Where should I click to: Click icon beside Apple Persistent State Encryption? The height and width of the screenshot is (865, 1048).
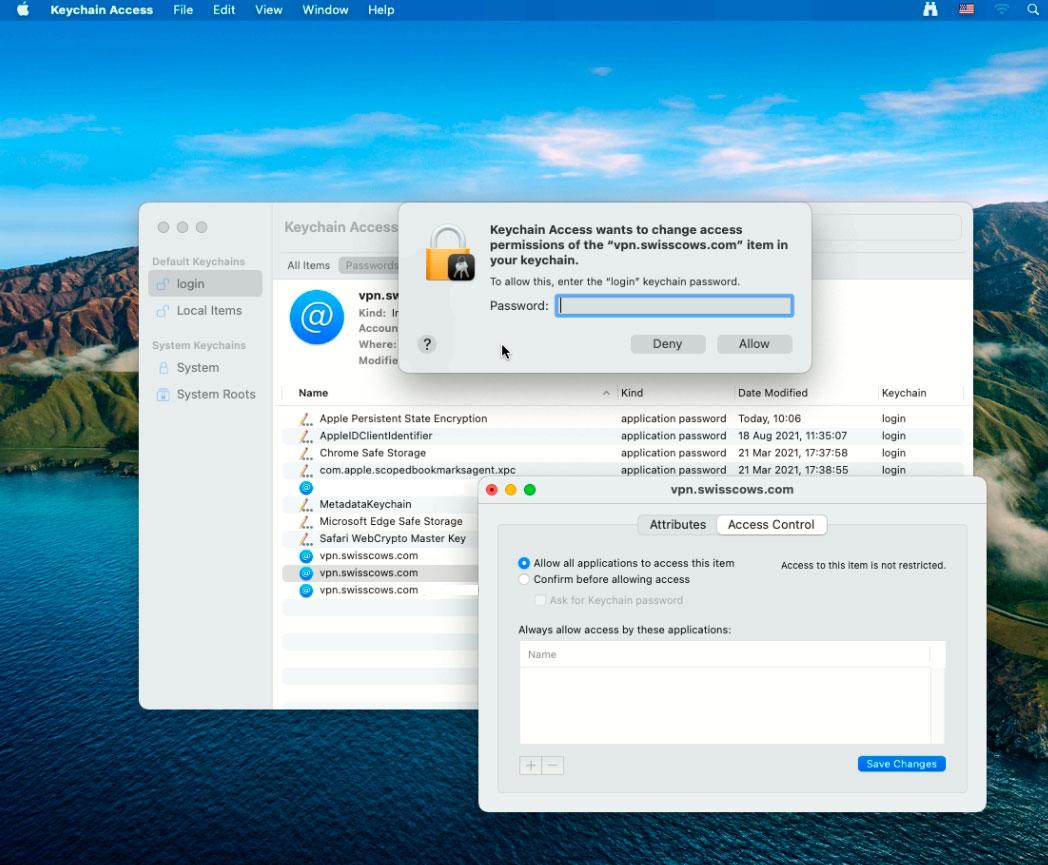306,418
